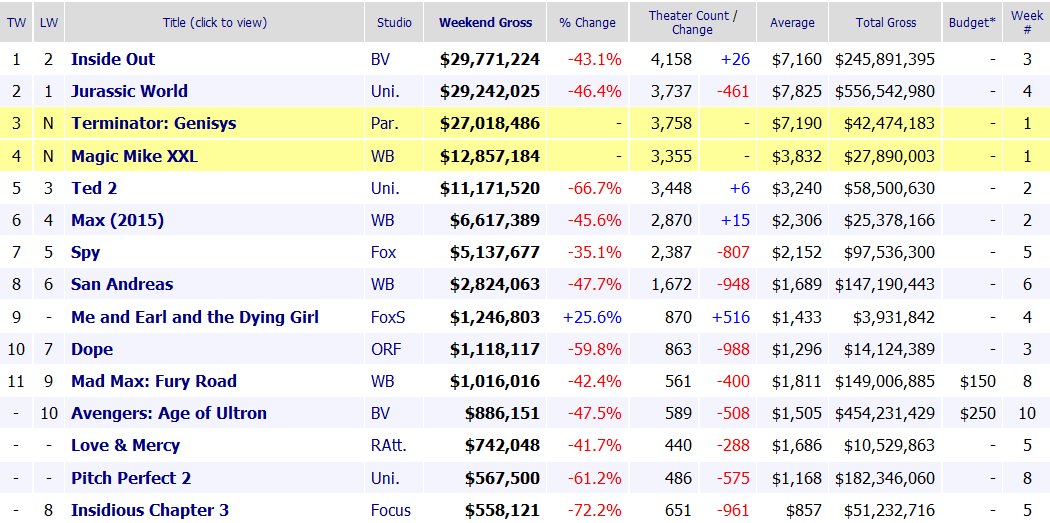Image resolution: width=1050 pixels, height=523 pixels.
Task: Sort by Title (click to view) header
Action: click(215, 23)
